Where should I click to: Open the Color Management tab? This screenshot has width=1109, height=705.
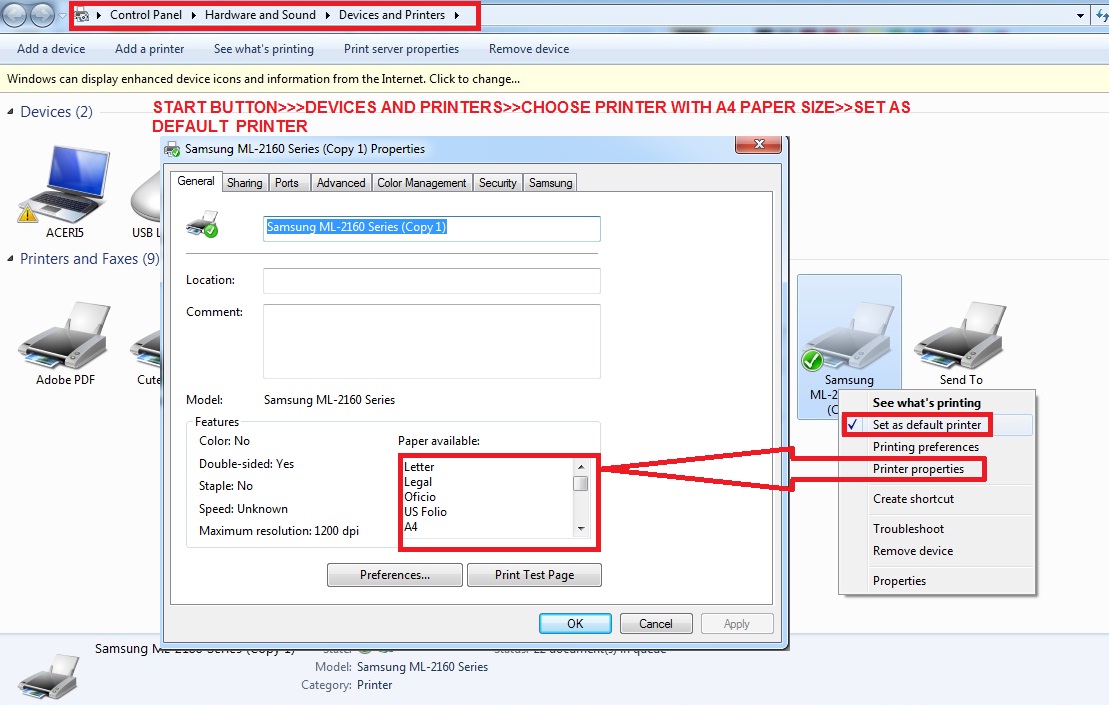pos(421,183)
